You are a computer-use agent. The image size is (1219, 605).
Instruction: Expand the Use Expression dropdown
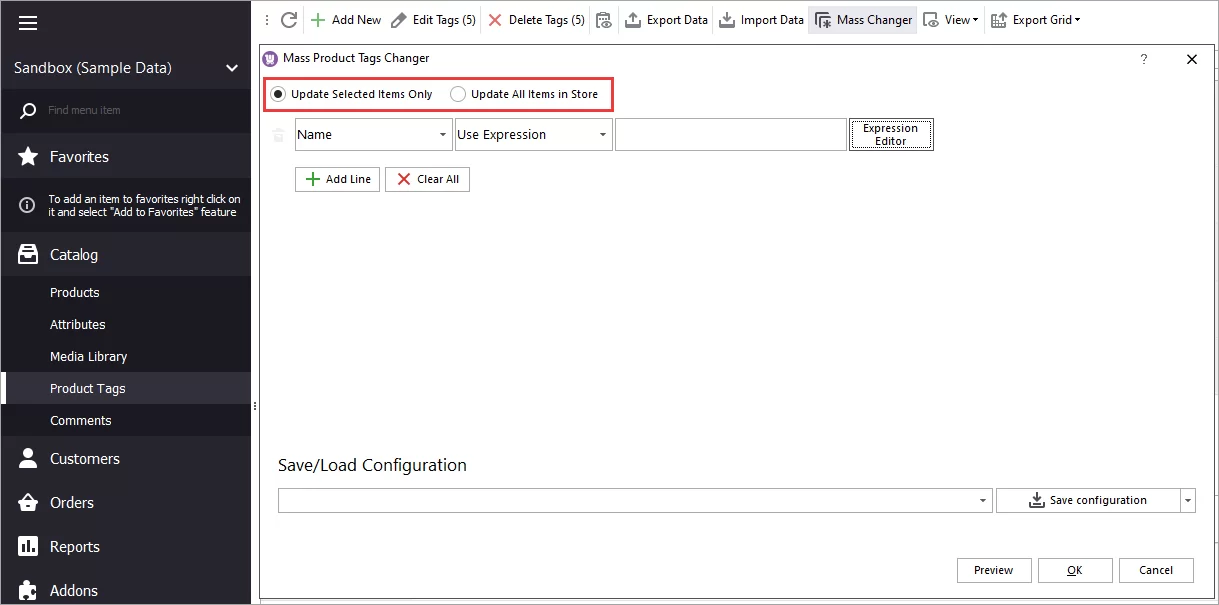pos(603,134)
